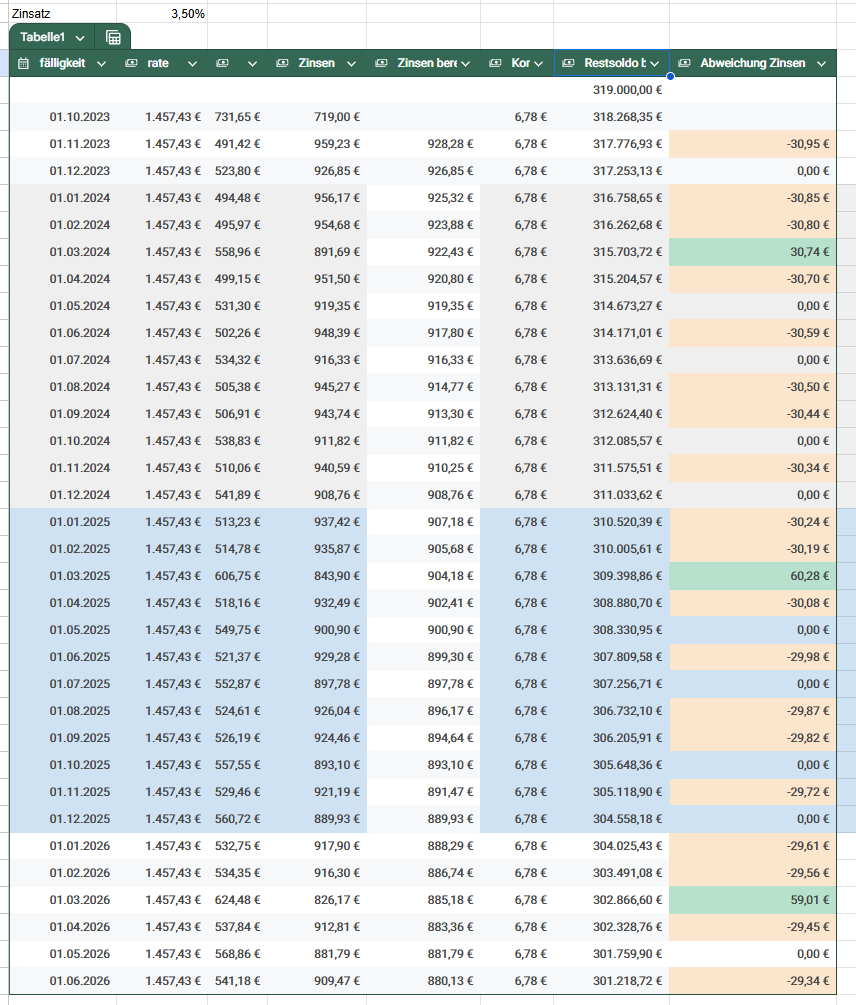Select the 3,50% interest rate cell
The height and width of the screenshot is (1005, 856).
click(x=162, y=13)
